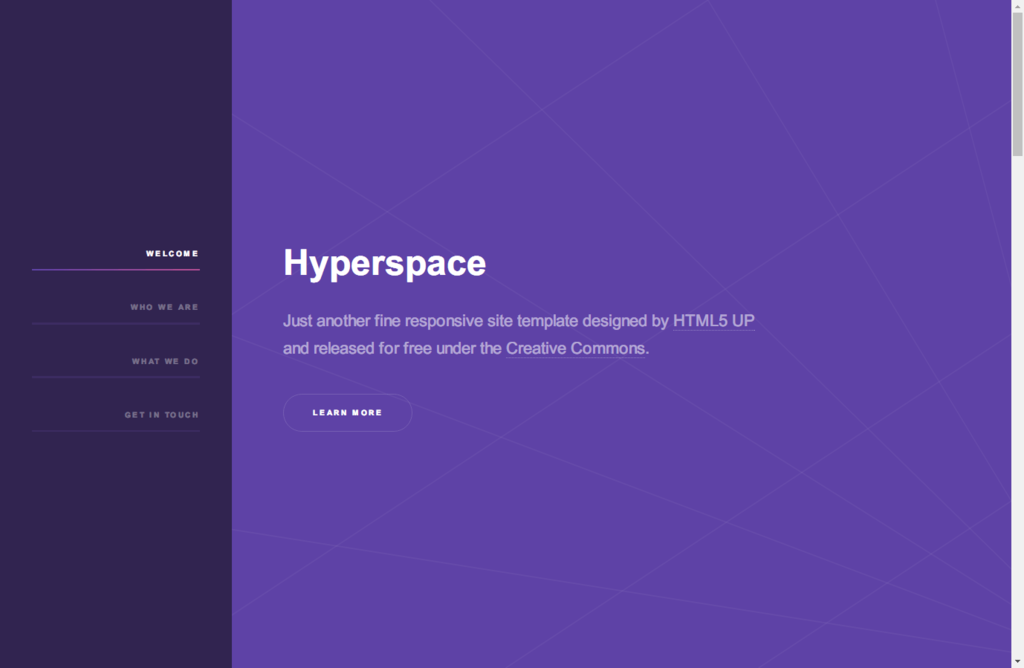1024x668 pixels.
Task: Click the highlighted underline beneath Welcome
Action: click(x=116, y=270)
